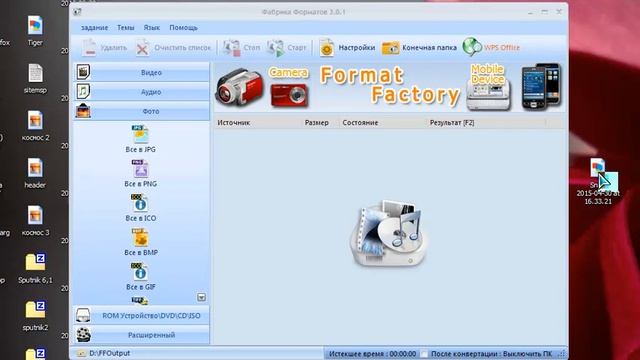Screen dimensions: 640x360
Task: Click Очистить список in toolbar
Action: [173, 48]
